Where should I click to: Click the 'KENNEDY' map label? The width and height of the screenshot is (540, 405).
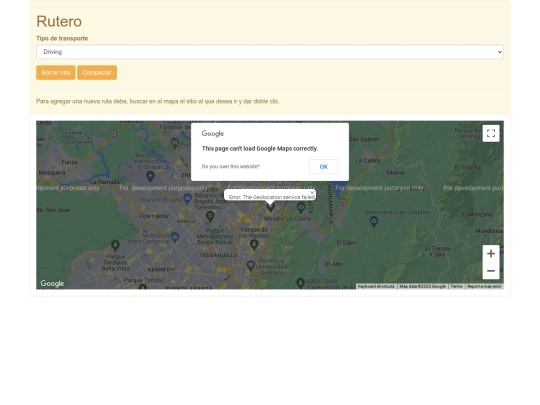click(x=161, y=270)
